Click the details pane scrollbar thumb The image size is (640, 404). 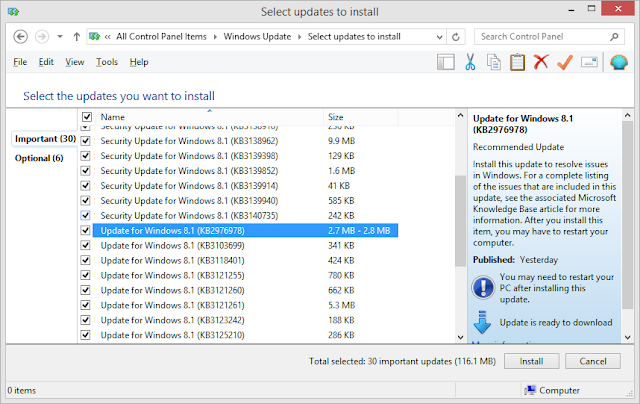[x=628, y=215]
